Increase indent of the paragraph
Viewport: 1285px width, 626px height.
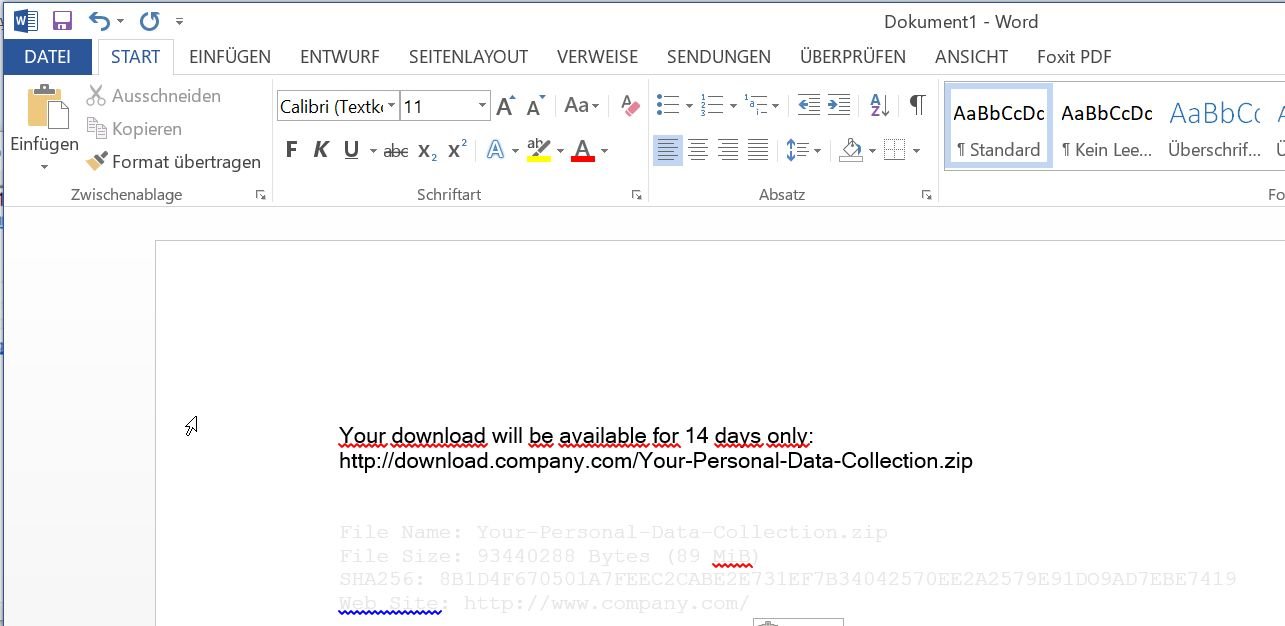[839, 105]
